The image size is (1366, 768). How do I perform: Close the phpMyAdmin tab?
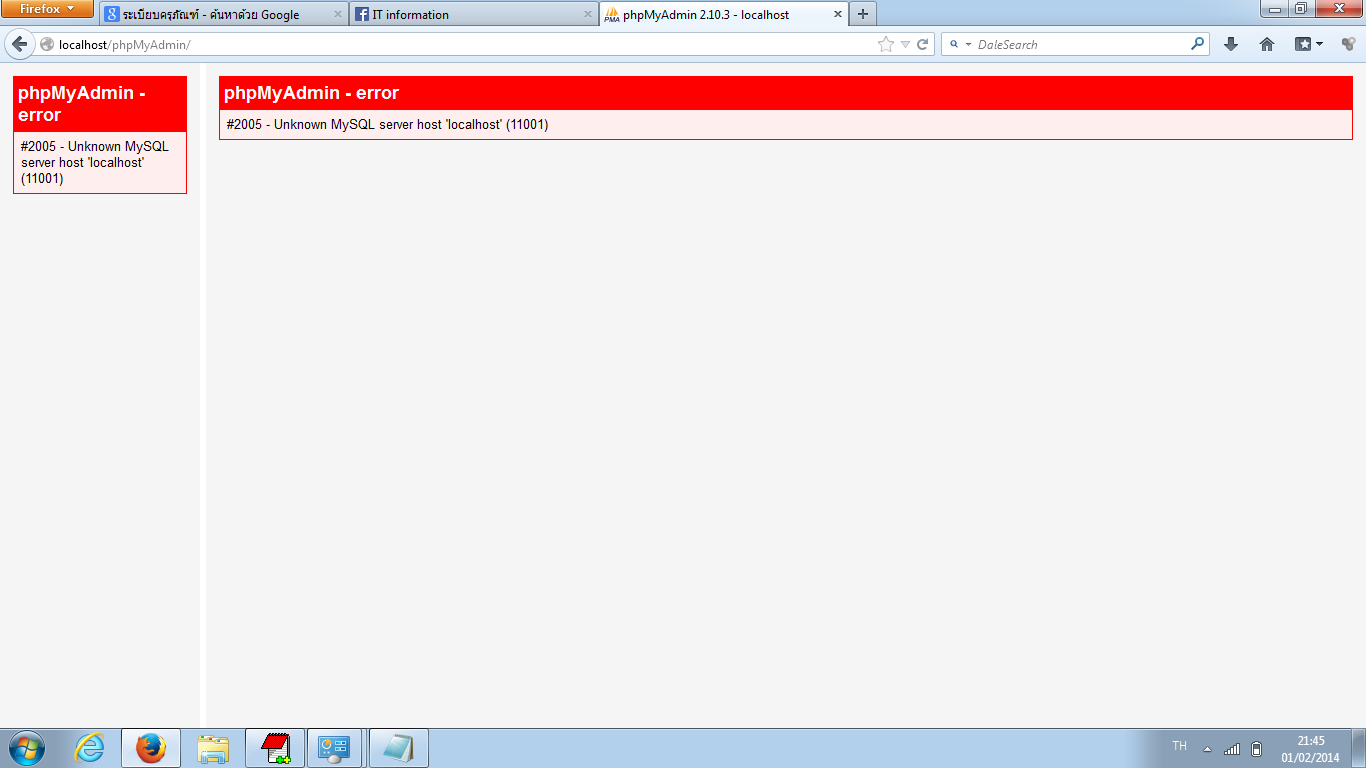[838, 15]
